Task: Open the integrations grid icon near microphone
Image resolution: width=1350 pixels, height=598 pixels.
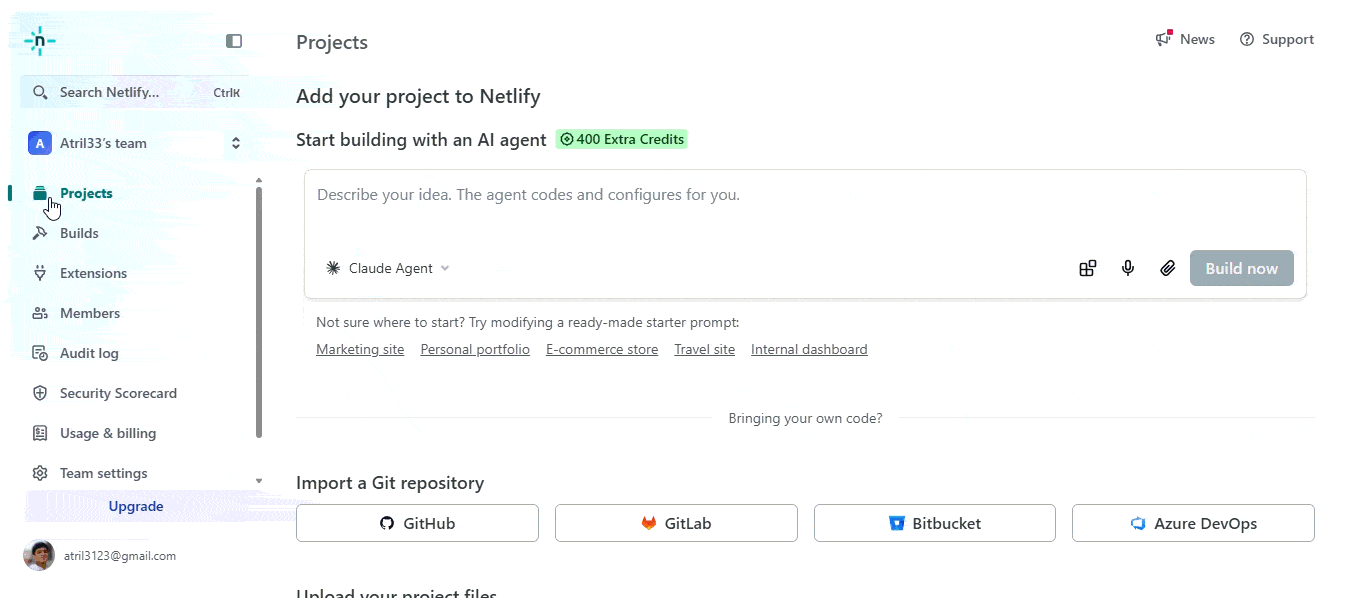Action: pos(1088,268)
